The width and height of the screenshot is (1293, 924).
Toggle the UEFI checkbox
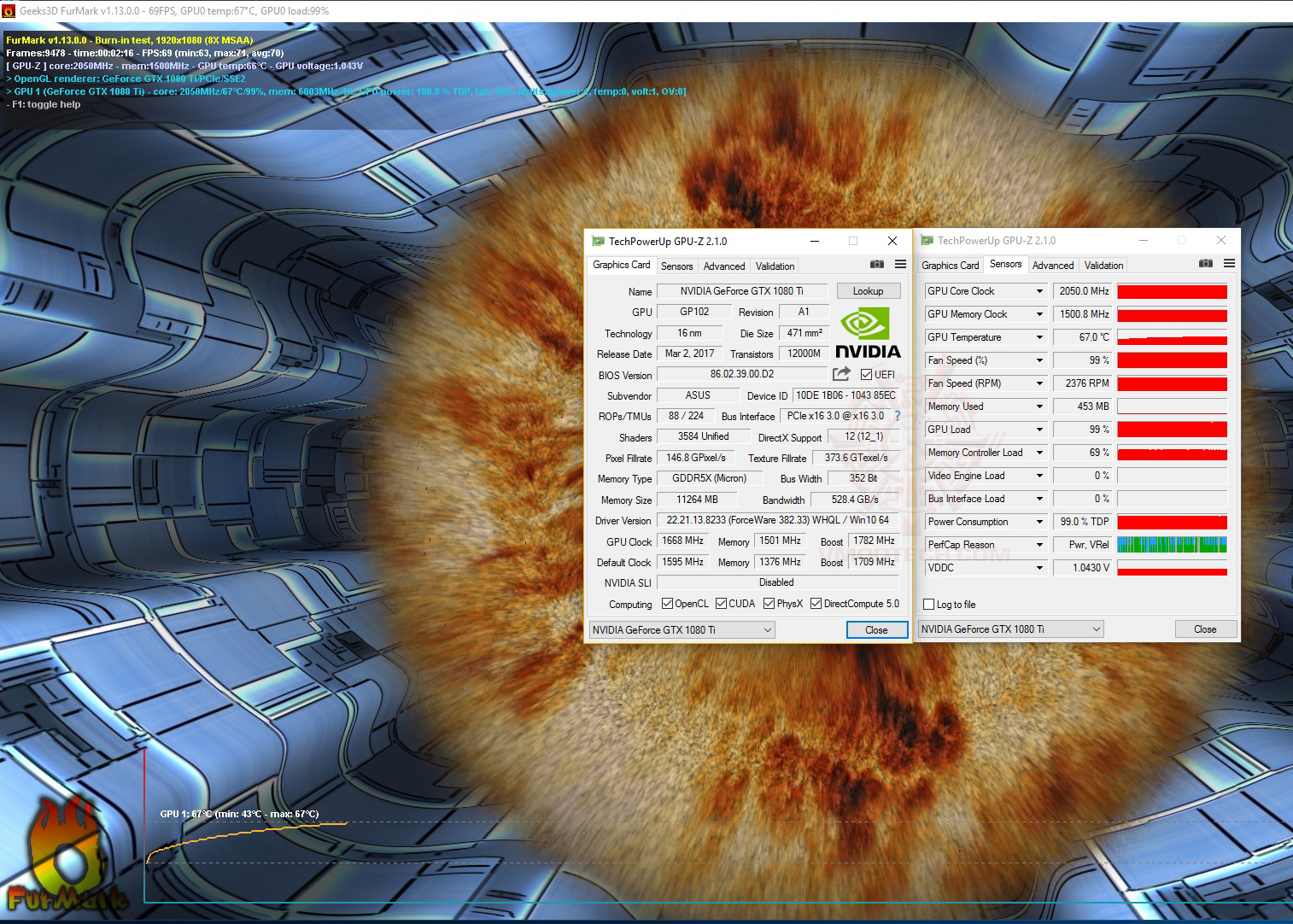(866, 374)
